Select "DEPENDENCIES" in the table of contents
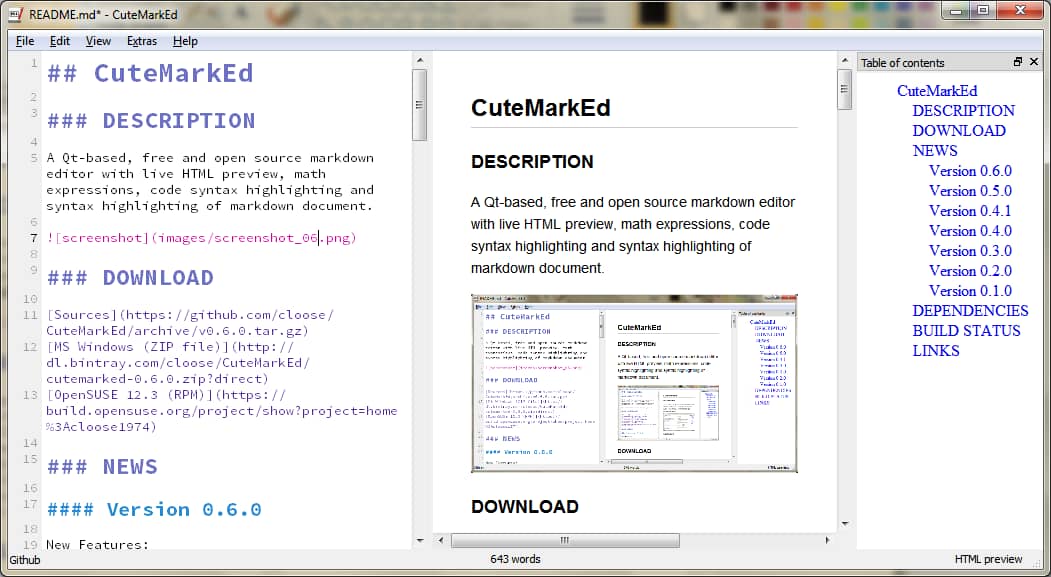Image resolution: width=1051 pixels, height=577 pixels. (x=970, y=310)
